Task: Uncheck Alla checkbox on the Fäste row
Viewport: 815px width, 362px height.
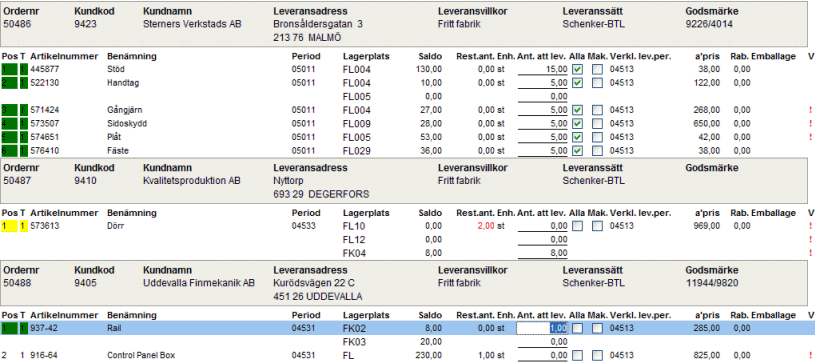Action: (x=577, y=151)
